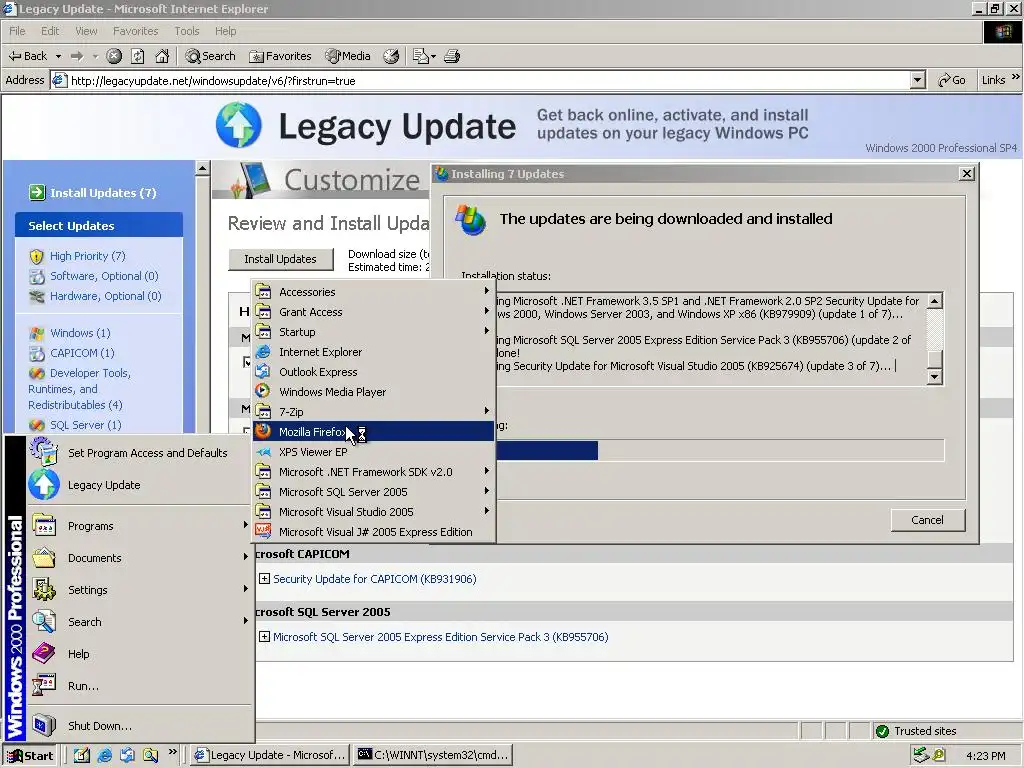
Task: Open the Back button history dropdown arrow
Action: pyautogui.click(x=58, y=56)
